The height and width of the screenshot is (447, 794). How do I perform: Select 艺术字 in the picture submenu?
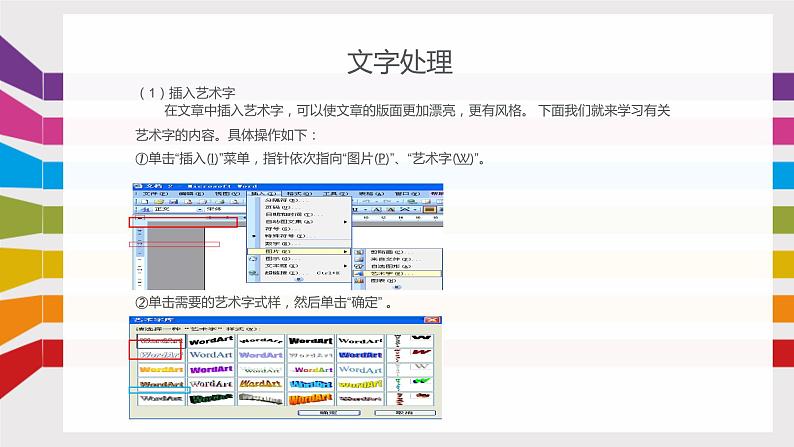(x=398, y=273)
